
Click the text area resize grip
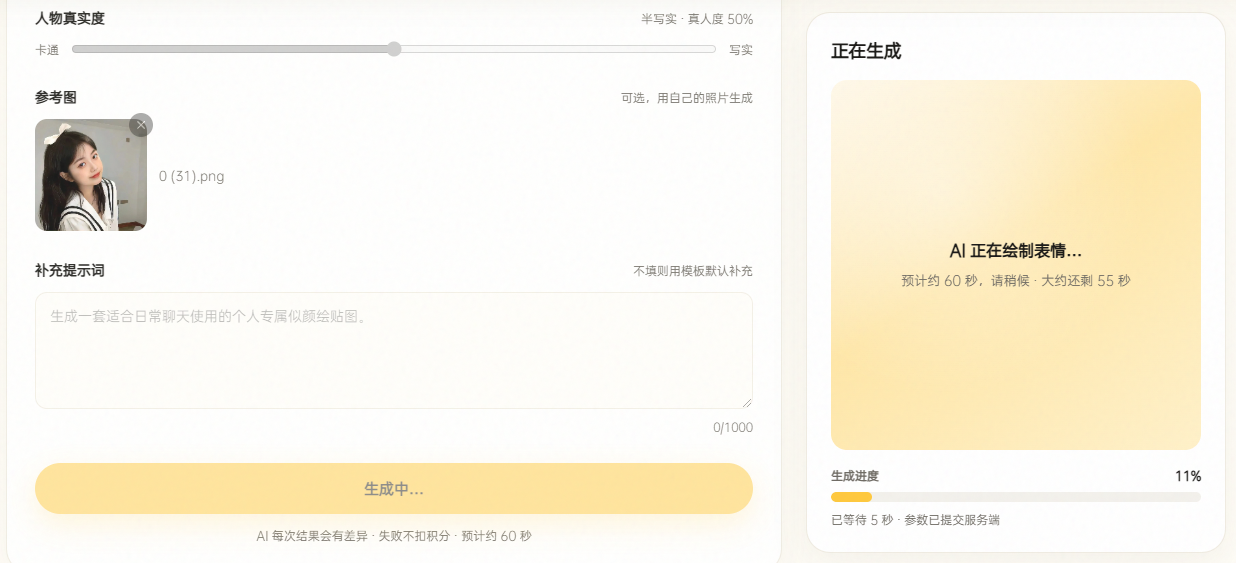[746, 402]
